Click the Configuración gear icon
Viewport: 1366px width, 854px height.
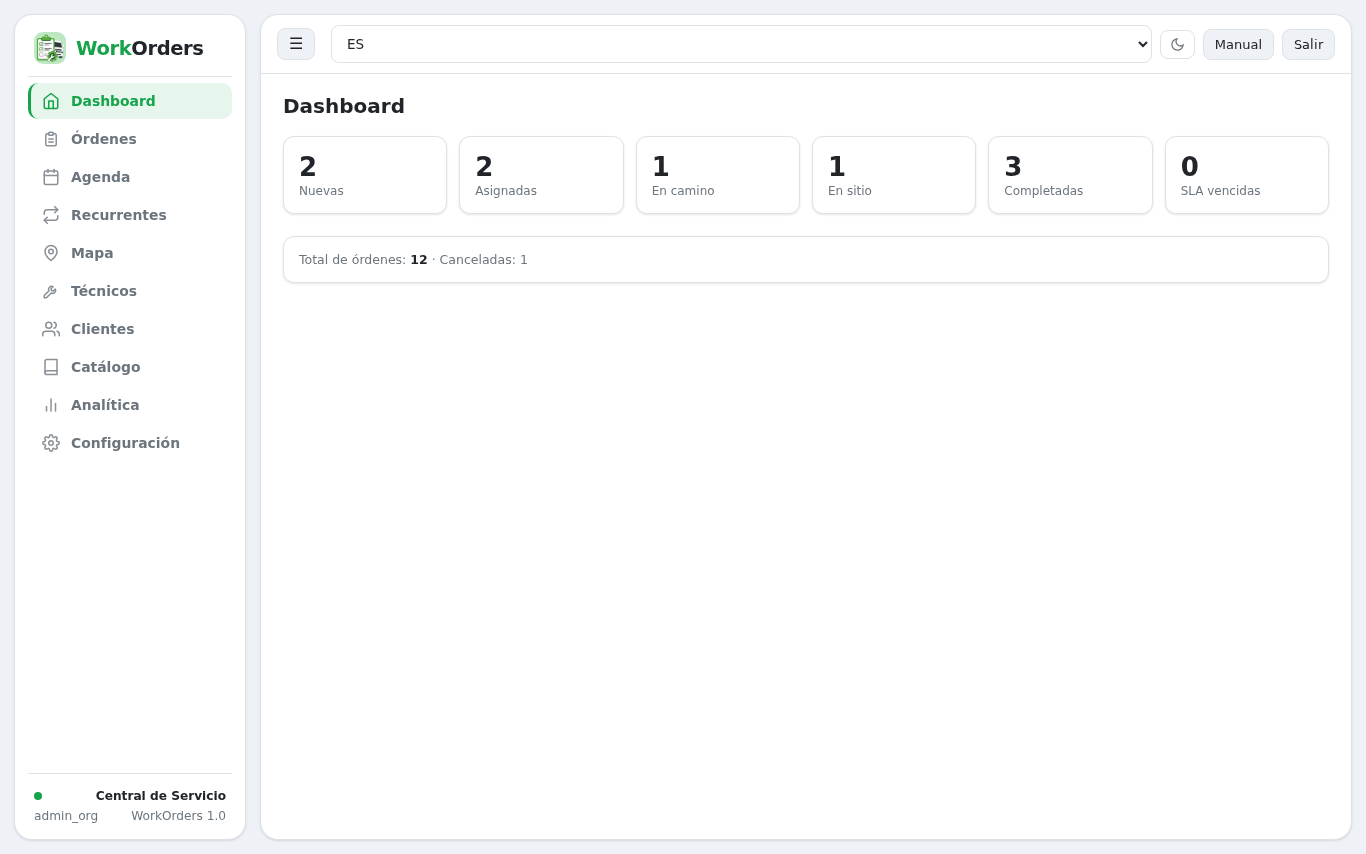(x=51, y=443)
